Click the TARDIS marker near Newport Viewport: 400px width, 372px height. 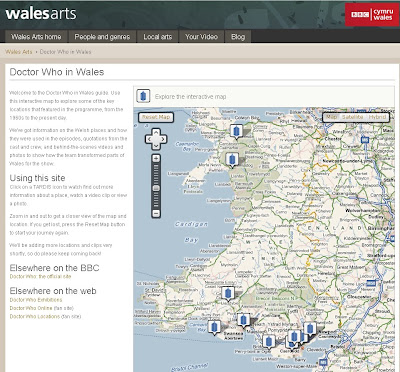click(x=310, y=329)
